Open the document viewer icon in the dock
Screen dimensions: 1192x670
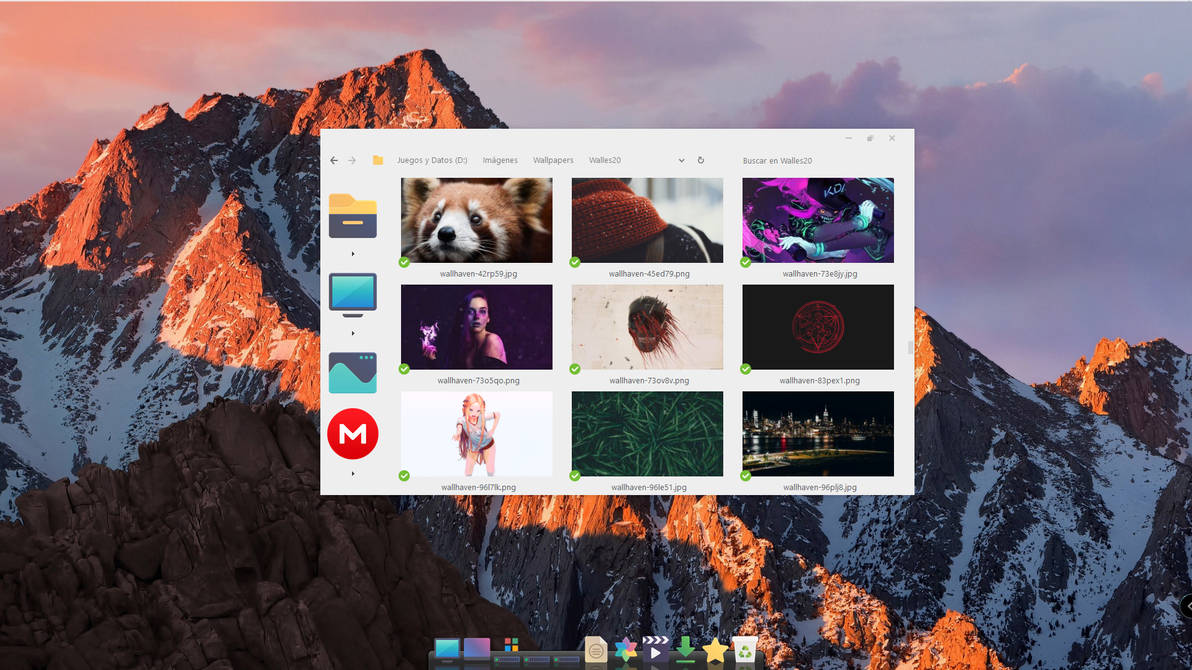595,650
